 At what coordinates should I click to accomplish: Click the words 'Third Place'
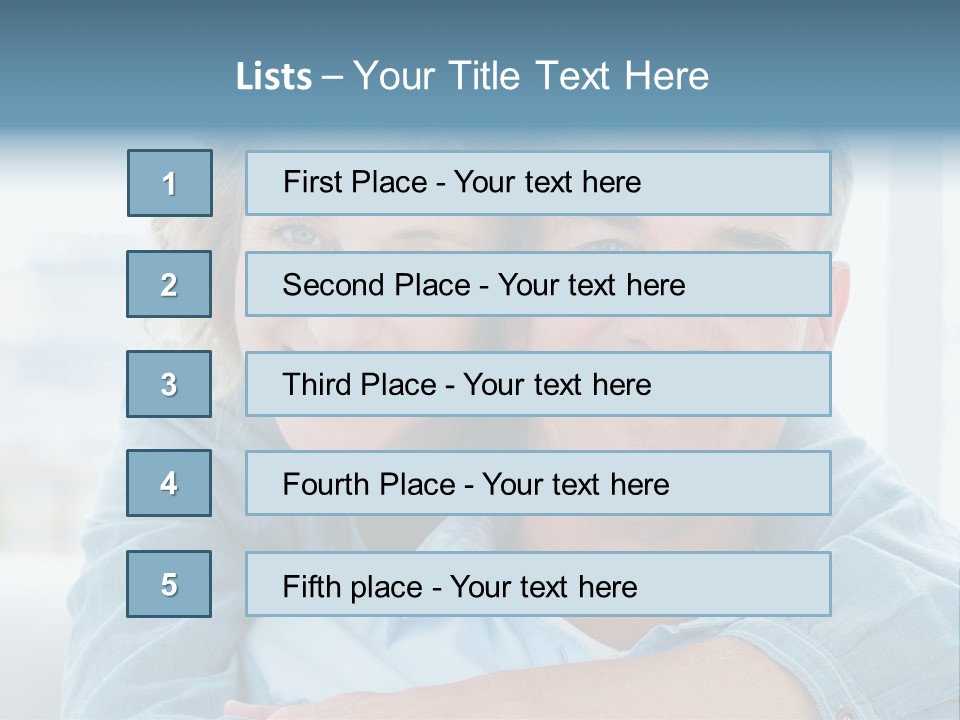[x=359, y=384]
